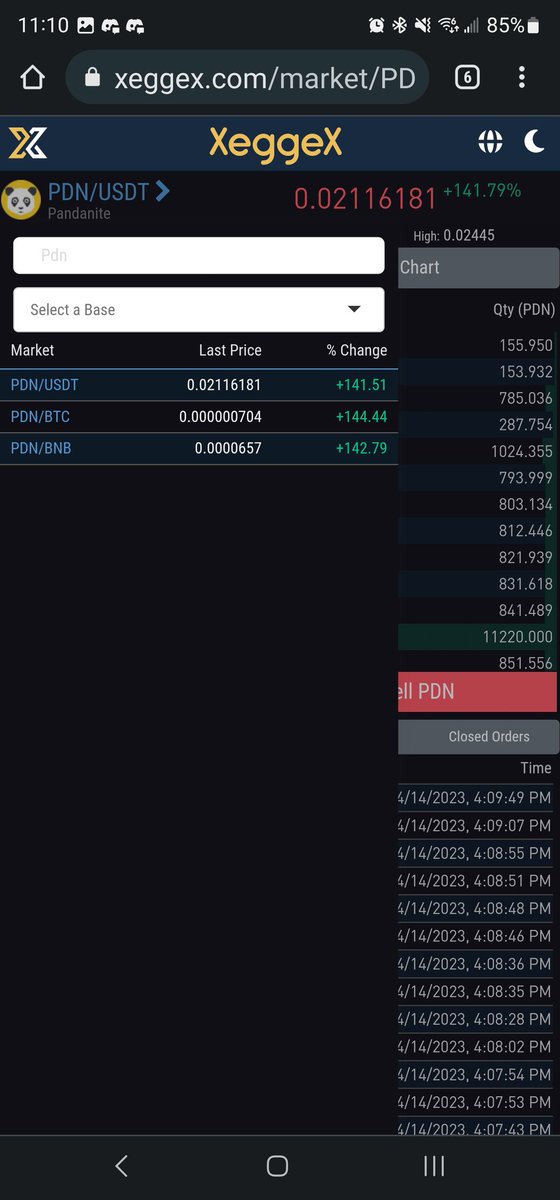Select the PDN/BNB market row
This screenshot has height=1200, width=560.
199,449
